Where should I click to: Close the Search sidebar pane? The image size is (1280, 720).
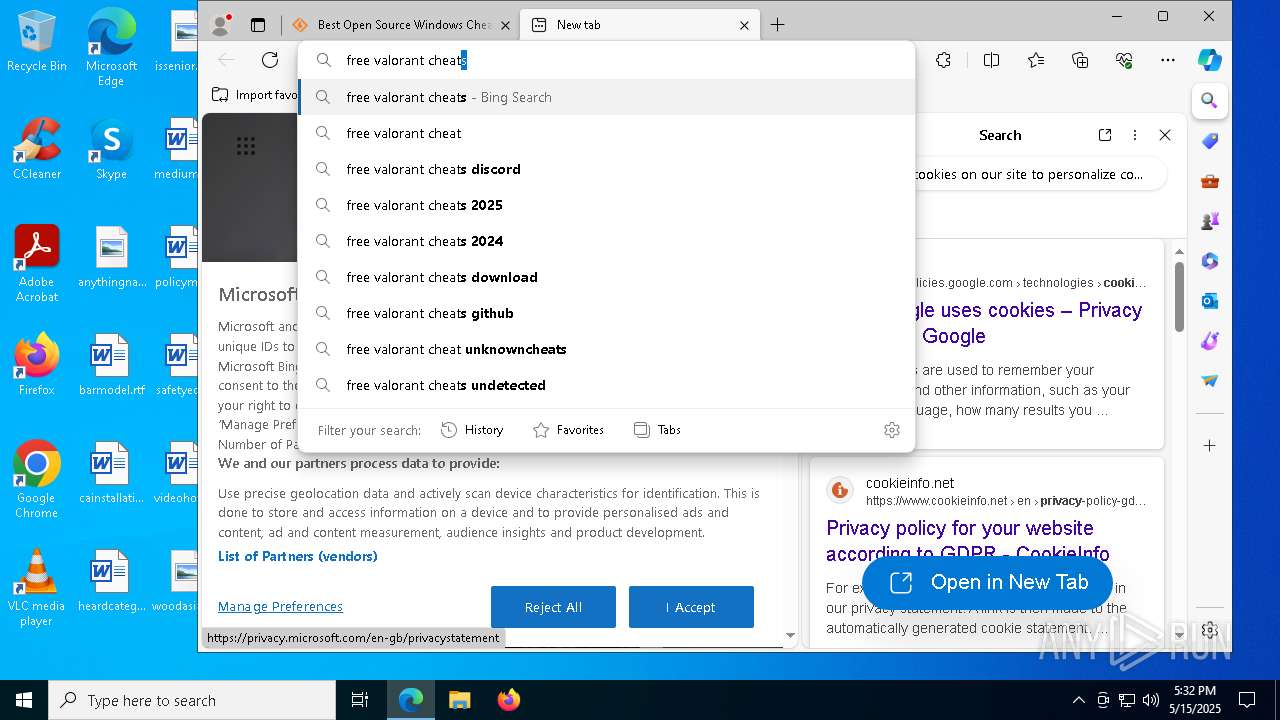pyautogui.click(x=1165, y=135)
